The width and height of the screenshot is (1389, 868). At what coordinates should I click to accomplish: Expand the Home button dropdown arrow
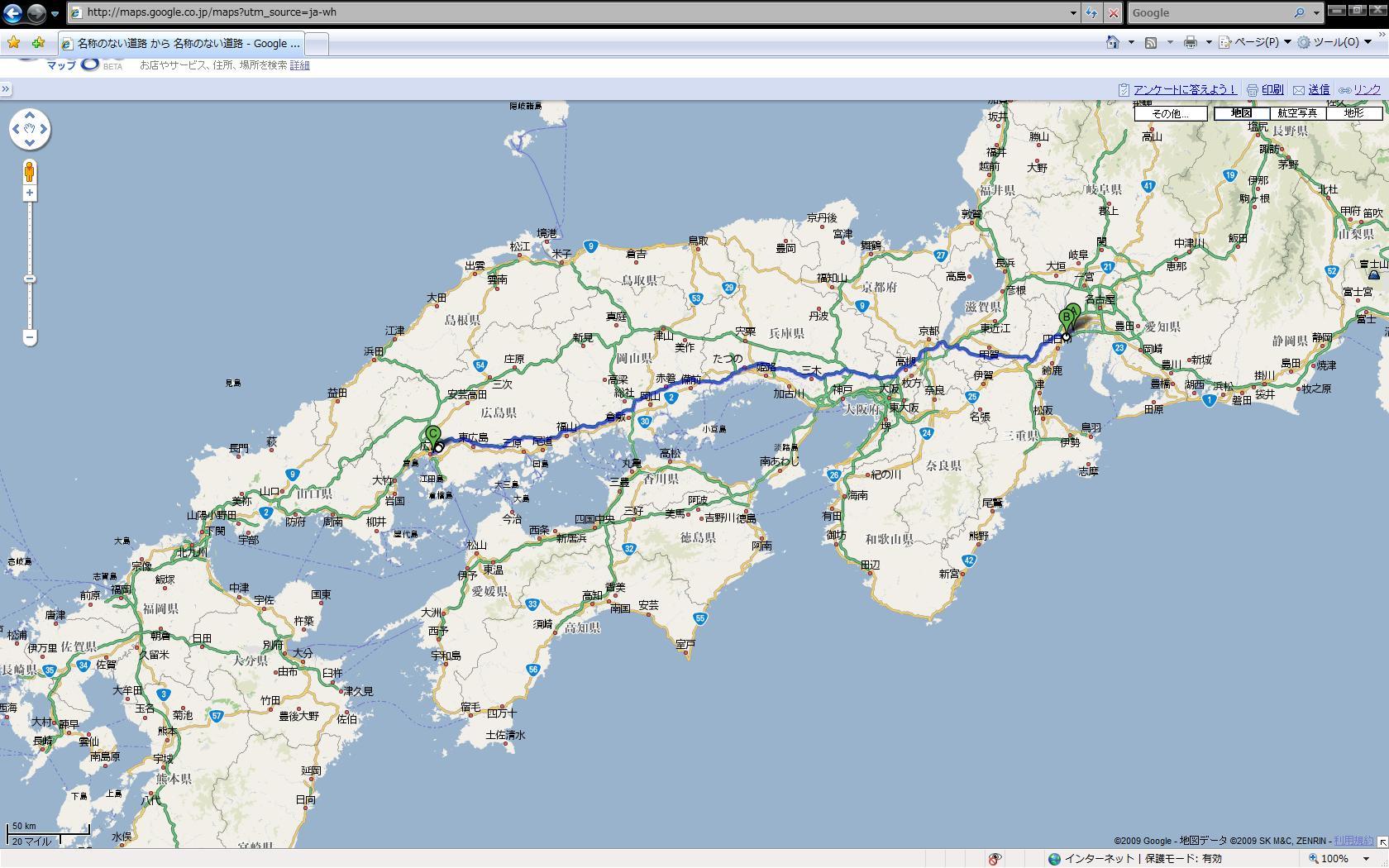1131,42
